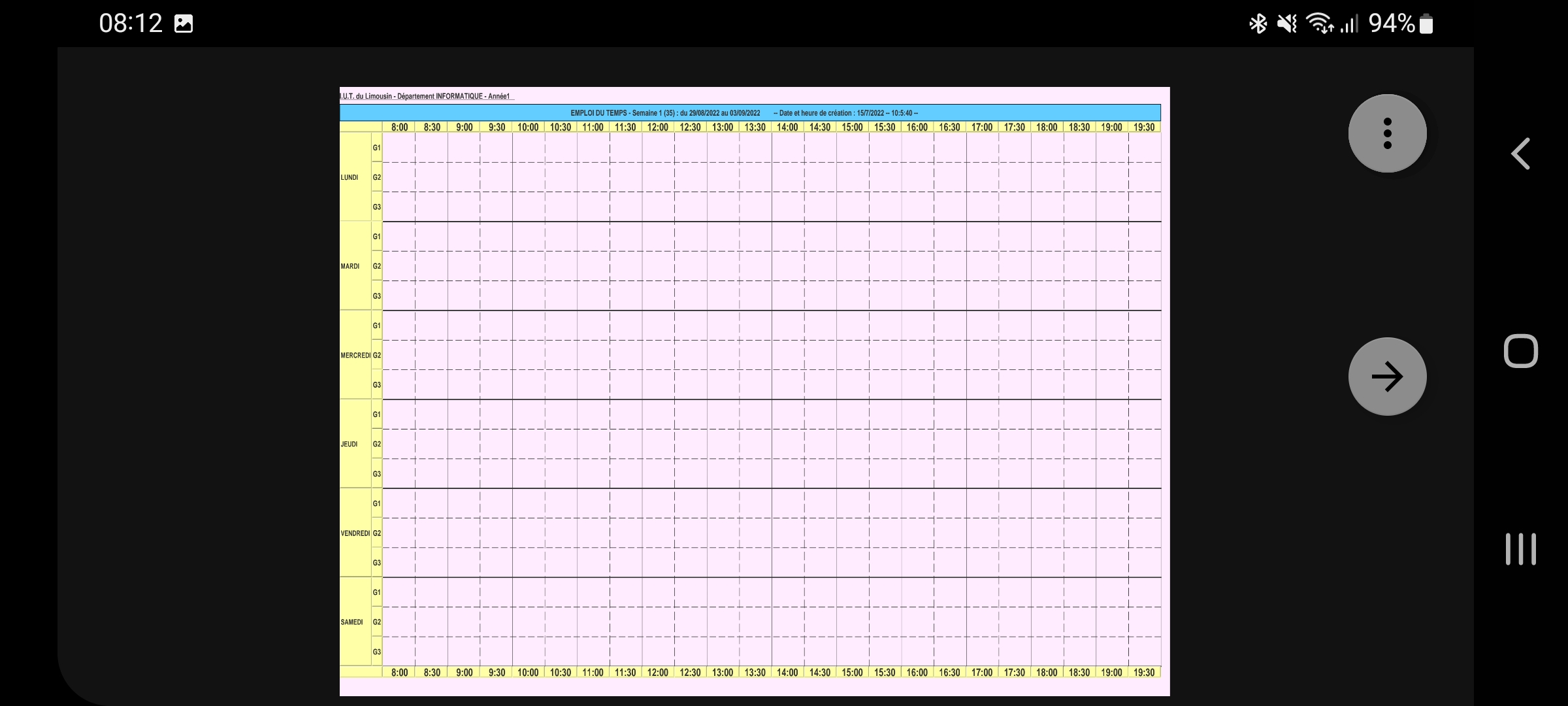Tap the SAMEDI day label
Image resolution: width=1568 pixels, height=706 pixels.
(351, 622)
